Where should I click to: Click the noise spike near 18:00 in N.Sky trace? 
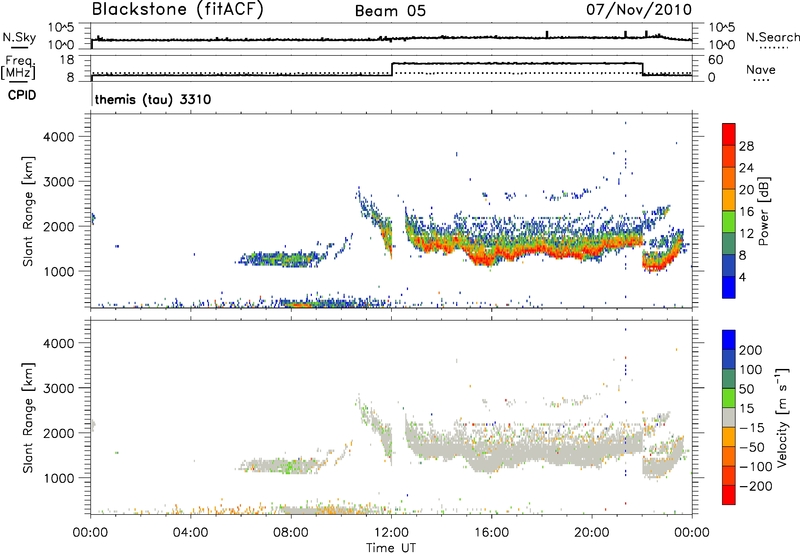click(x=547, y=35)
